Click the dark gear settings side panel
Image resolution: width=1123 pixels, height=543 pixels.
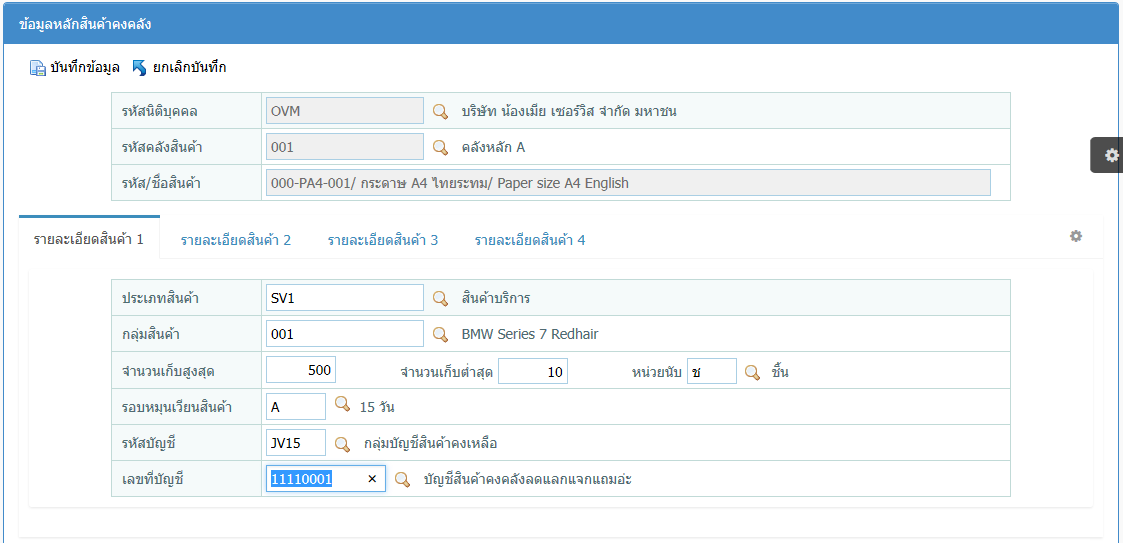click(x=1109, y=155)
